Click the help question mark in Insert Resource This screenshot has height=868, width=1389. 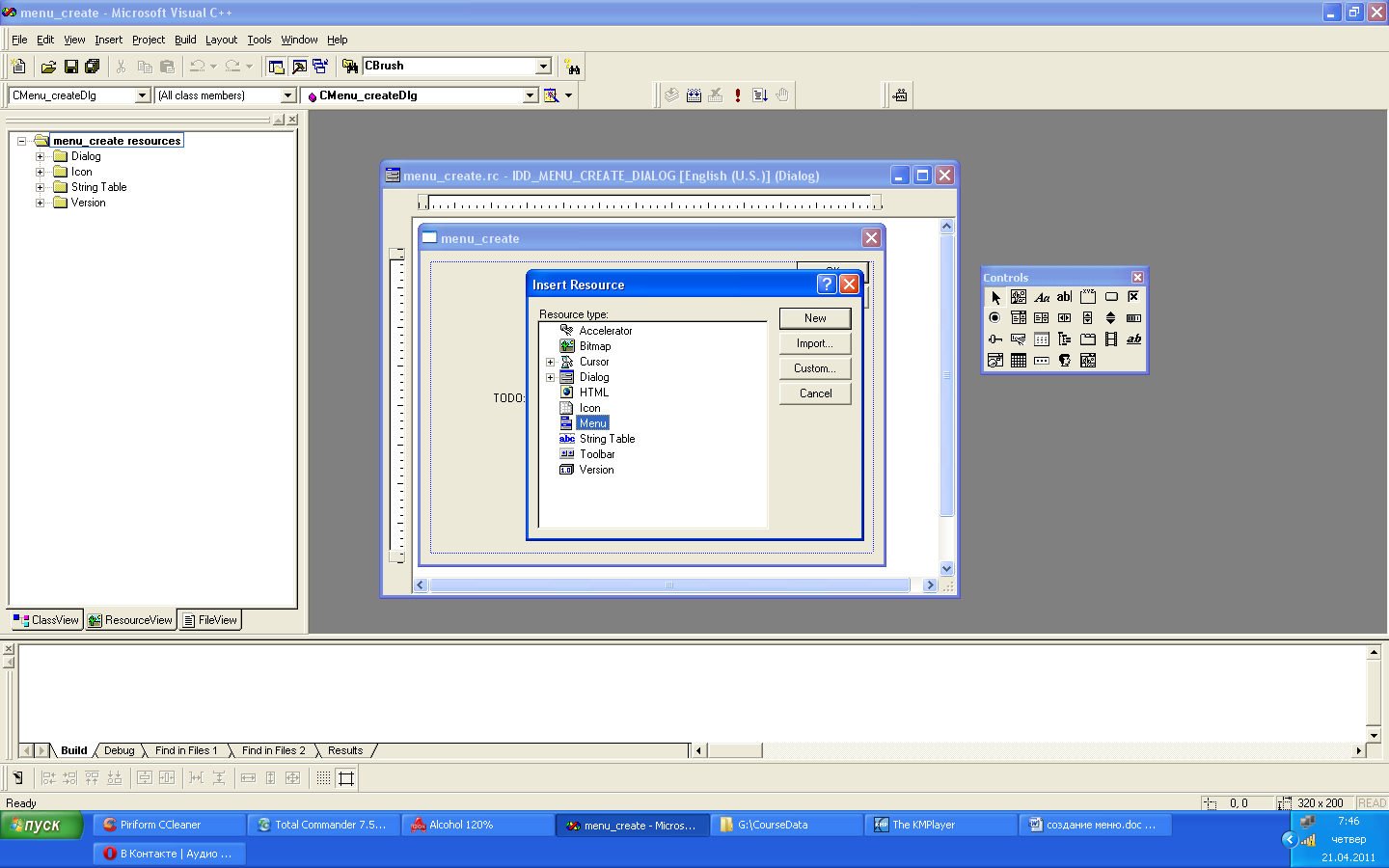point(827,284)
